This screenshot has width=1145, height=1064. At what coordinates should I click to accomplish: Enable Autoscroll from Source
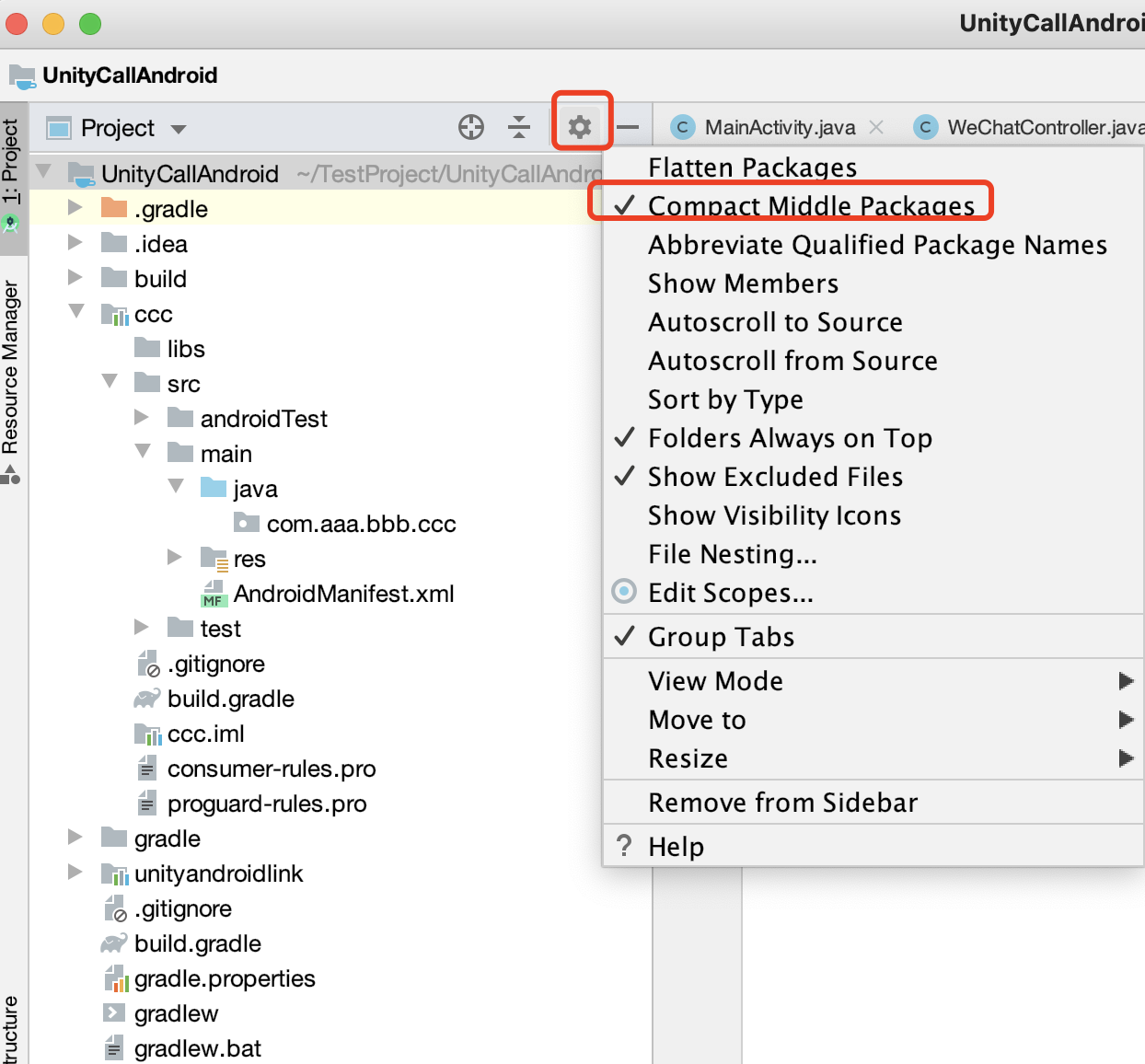[873, 360]
